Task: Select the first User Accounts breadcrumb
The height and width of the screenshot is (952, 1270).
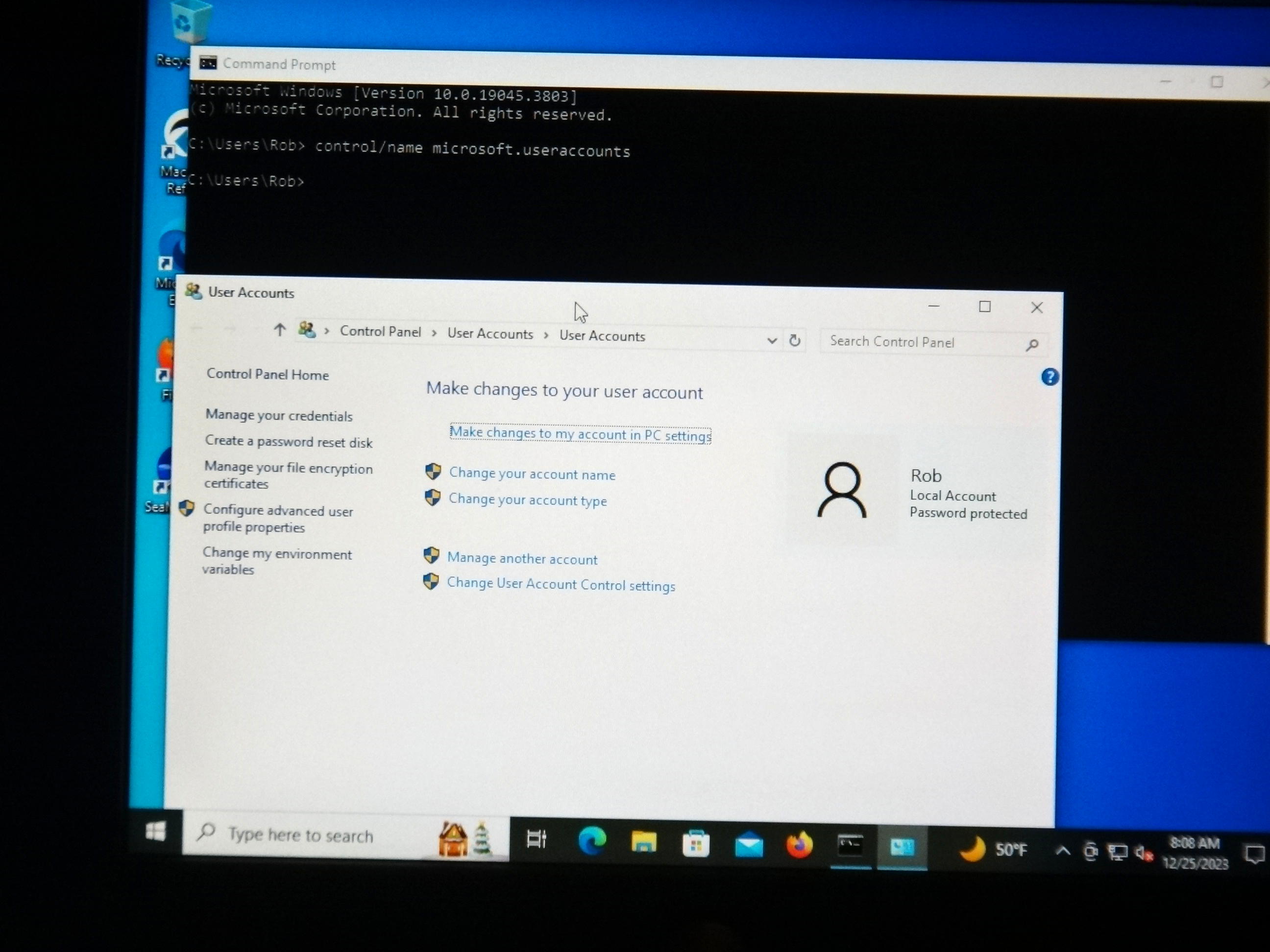Action: (490, 334)
